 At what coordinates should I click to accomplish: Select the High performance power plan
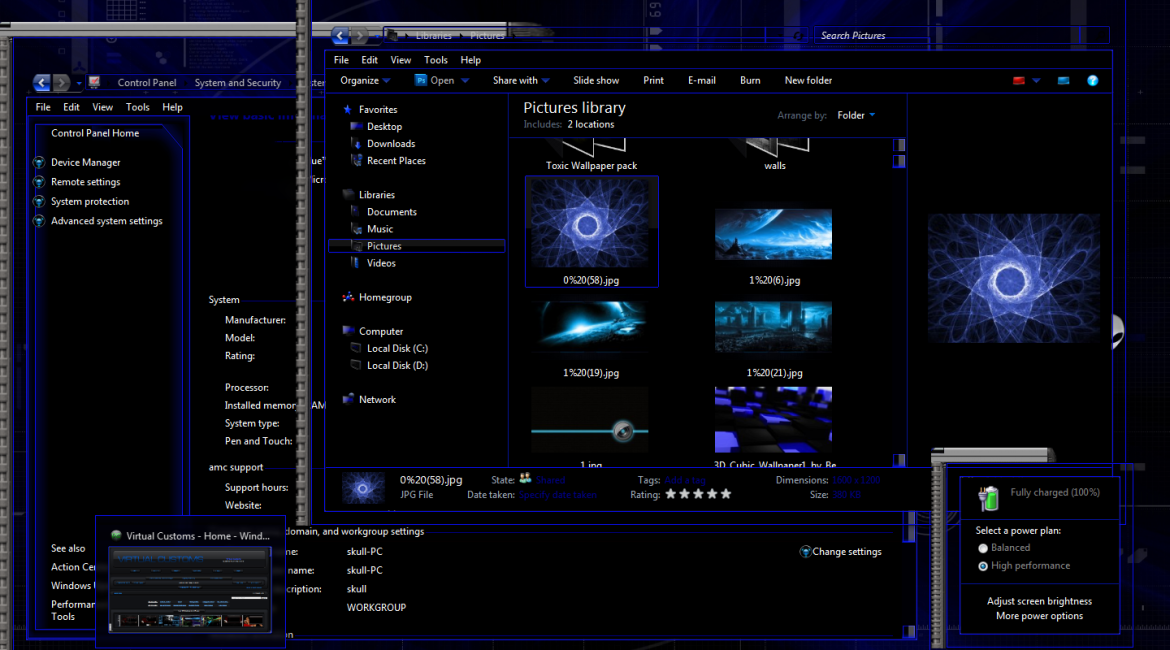(x=983, y=566)
